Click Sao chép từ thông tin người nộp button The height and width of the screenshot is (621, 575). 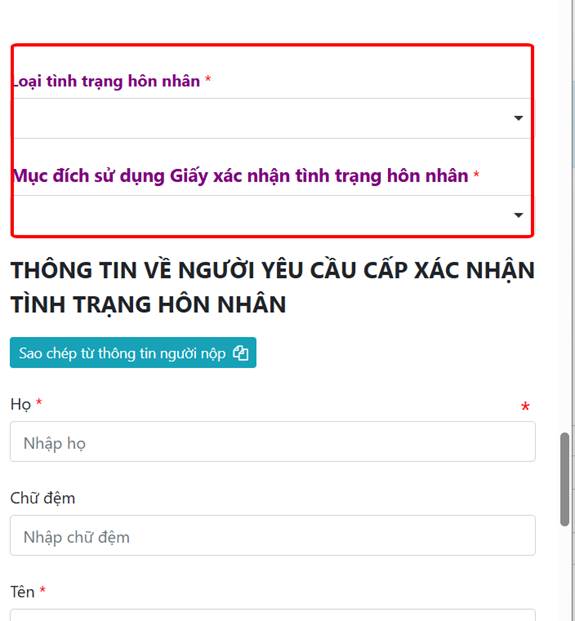point(133,352)
